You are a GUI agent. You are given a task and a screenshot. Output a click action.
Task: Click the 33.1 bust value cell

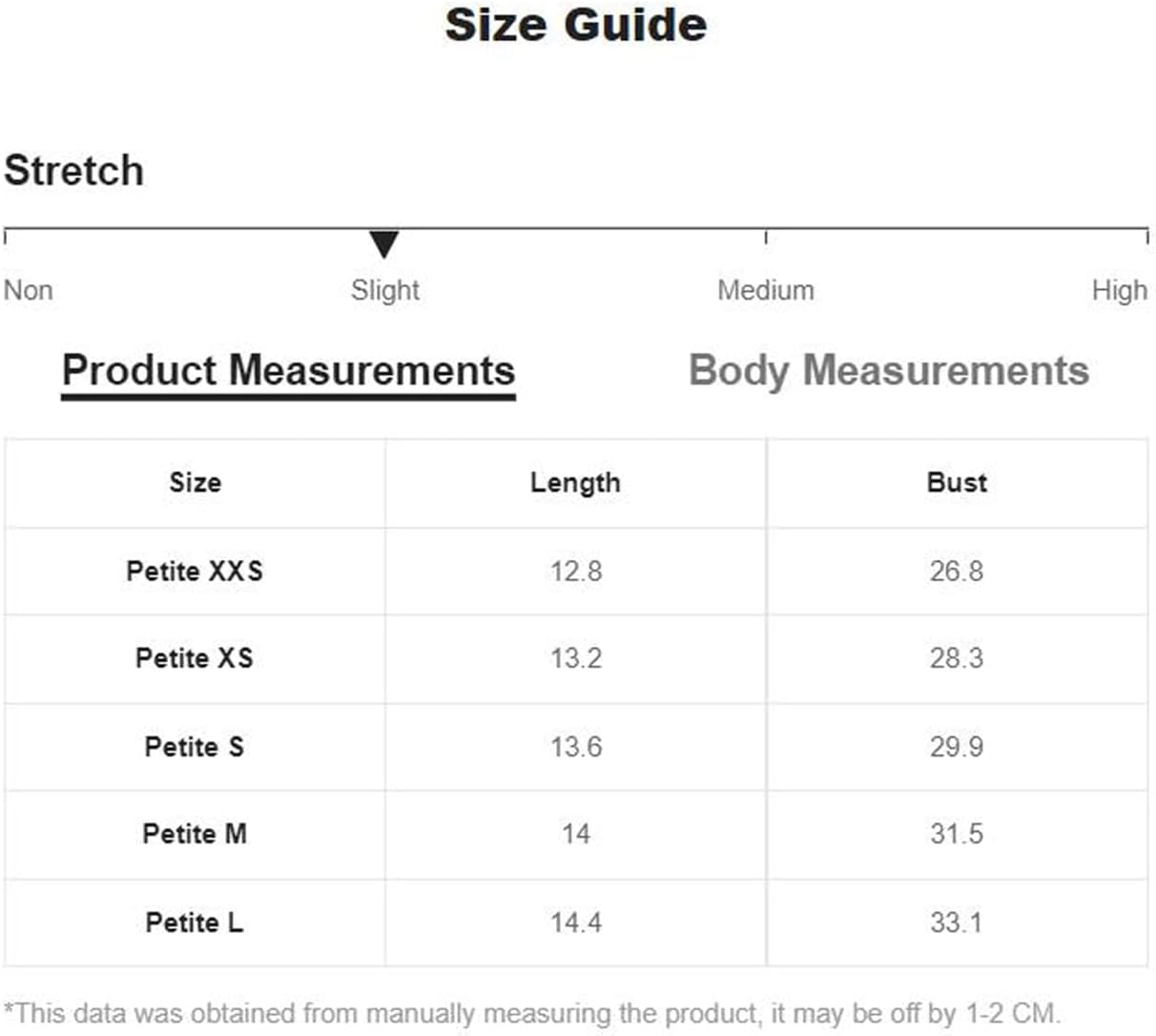pos(957,922)
